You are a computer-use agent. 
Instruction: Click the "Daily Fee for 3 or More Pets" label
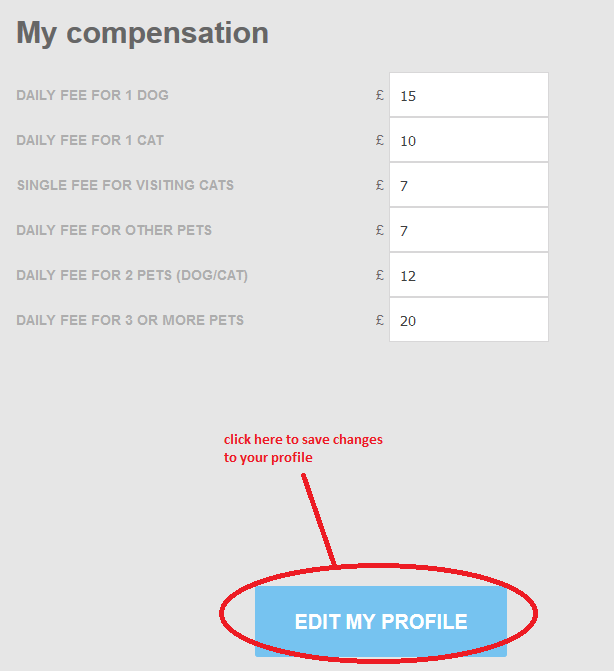[130, 321]
